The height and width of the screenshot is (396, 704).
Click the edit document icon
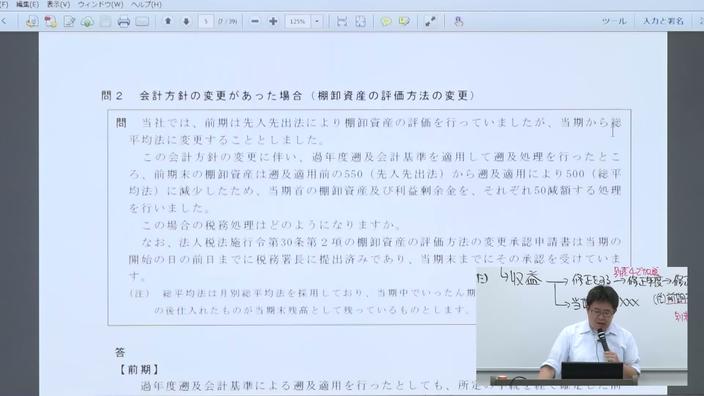coord(69,22)
